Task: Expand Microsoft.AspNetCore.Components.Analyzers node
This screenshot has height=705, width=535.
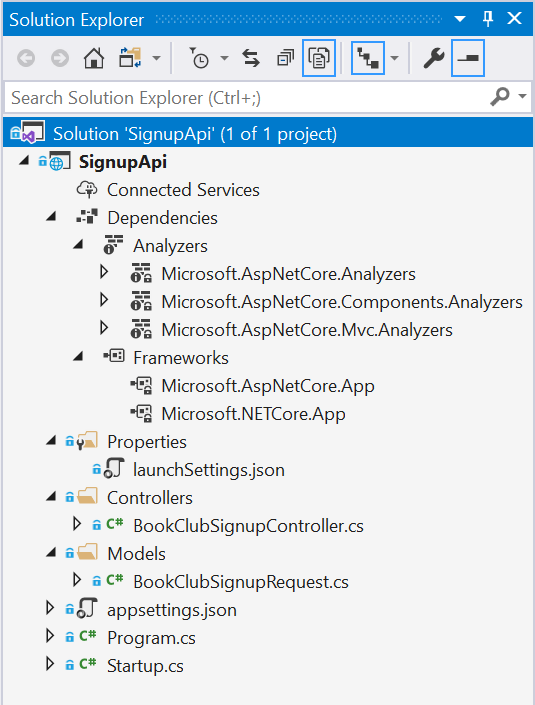Action: point(104,300)
